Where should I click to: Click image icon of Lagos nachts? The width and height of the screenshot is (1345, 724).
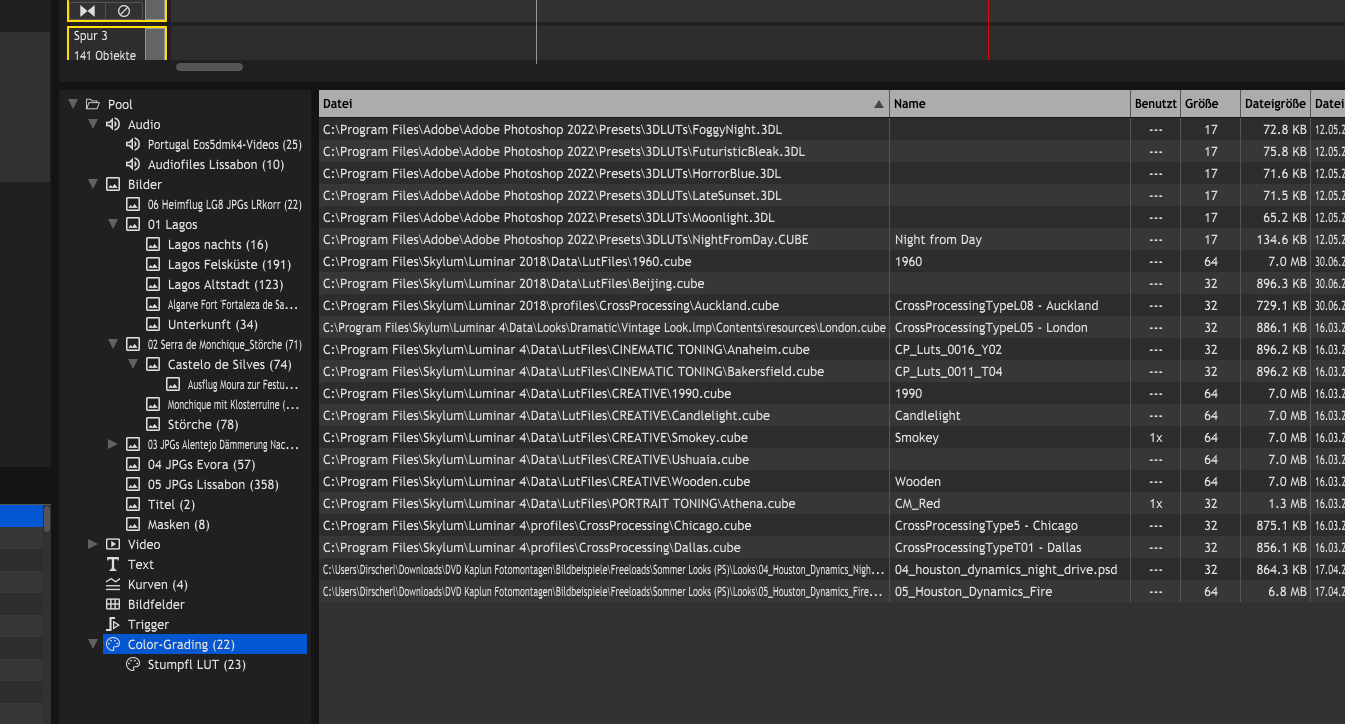(x=153, y=244)
